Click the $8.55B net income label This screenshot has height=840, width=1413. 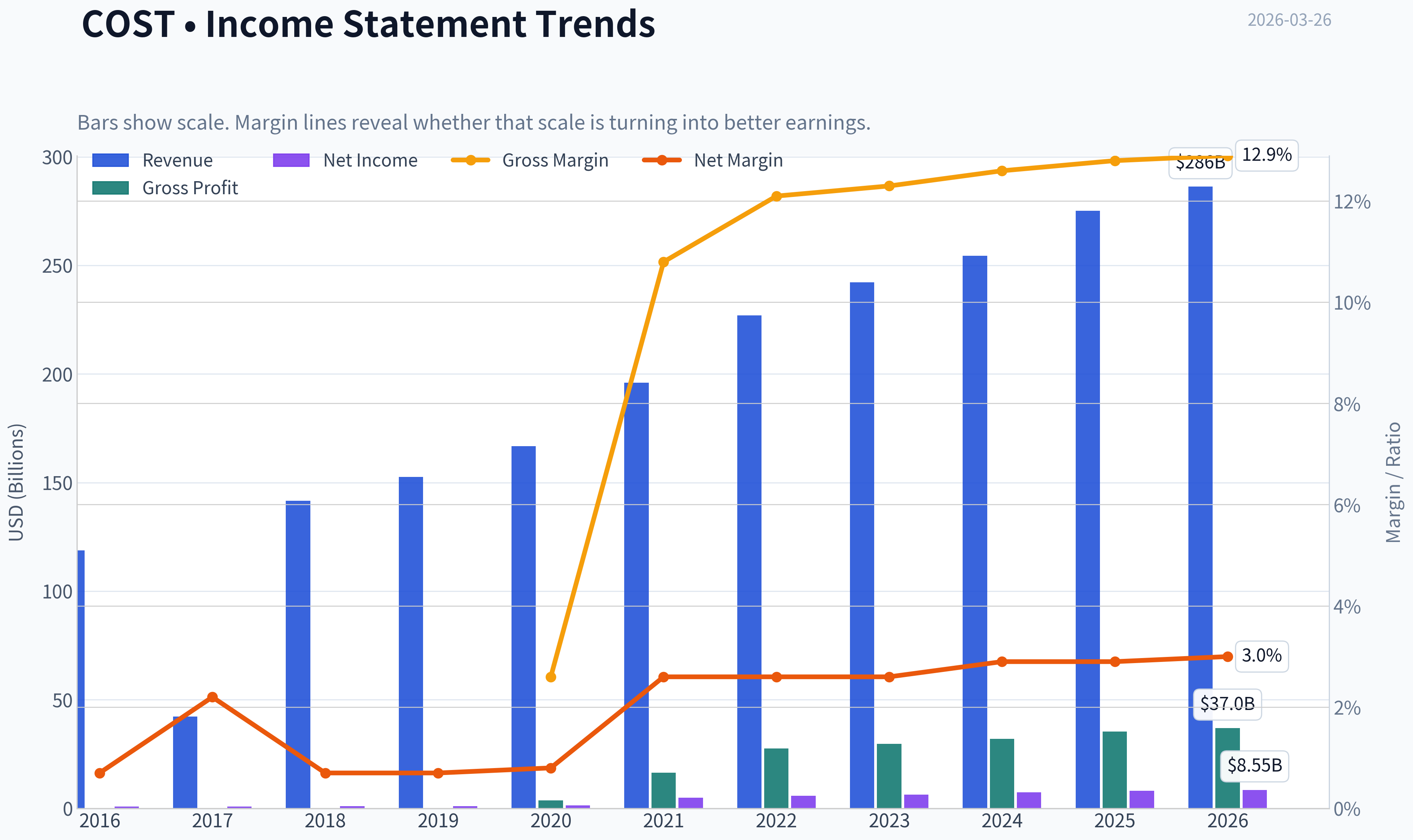pos(1255,766)
